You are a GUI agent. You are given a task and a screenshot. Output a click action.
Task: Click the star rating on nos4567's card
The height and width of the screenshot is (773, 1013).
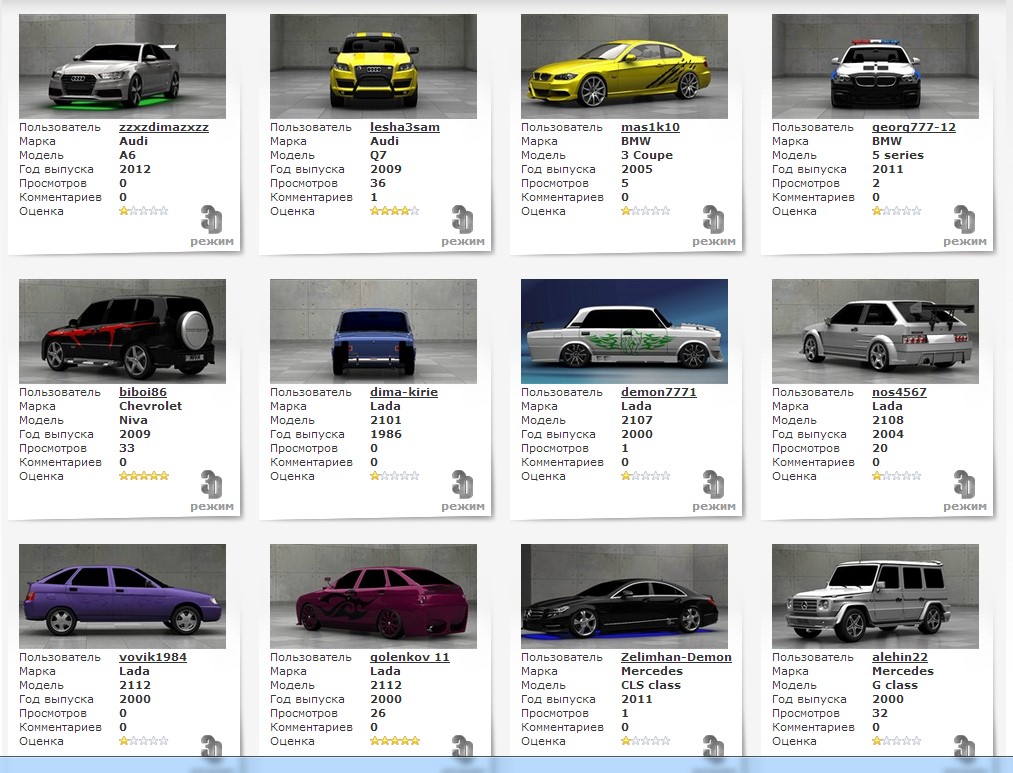click(897, 476)
